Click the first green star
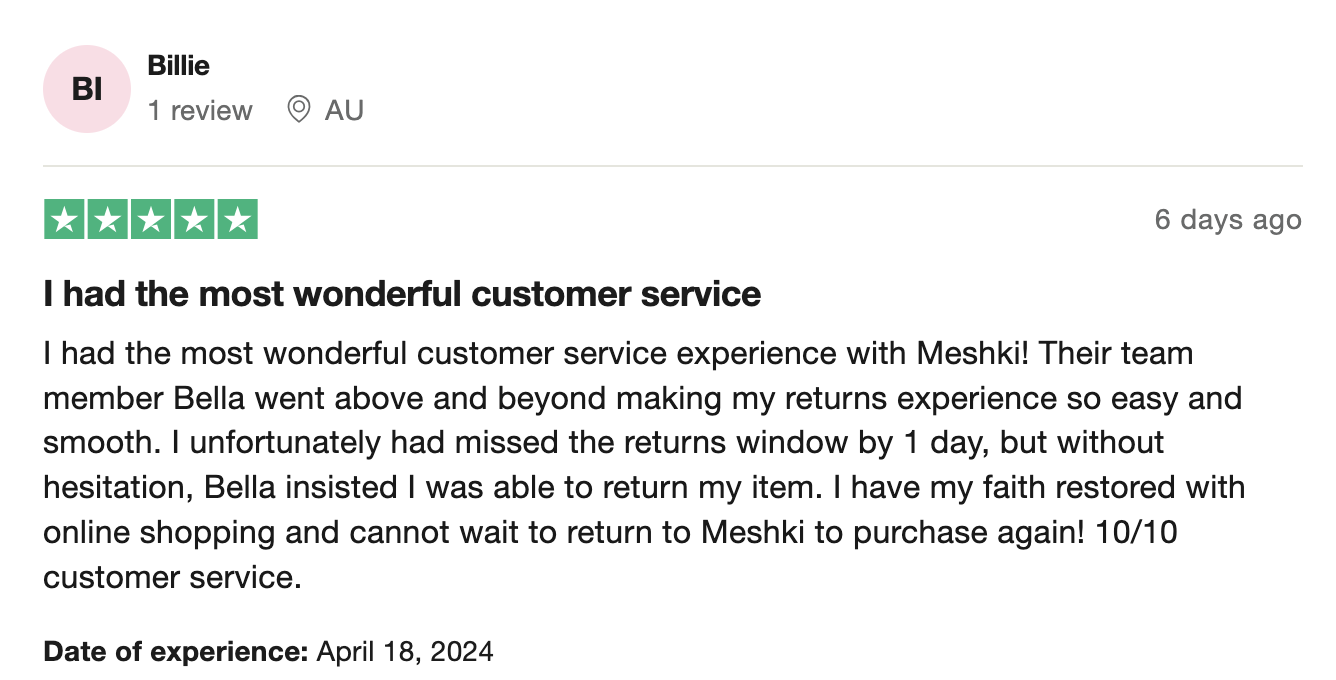This screenshot has height=680, width=1336. click(x=65, y=220)
